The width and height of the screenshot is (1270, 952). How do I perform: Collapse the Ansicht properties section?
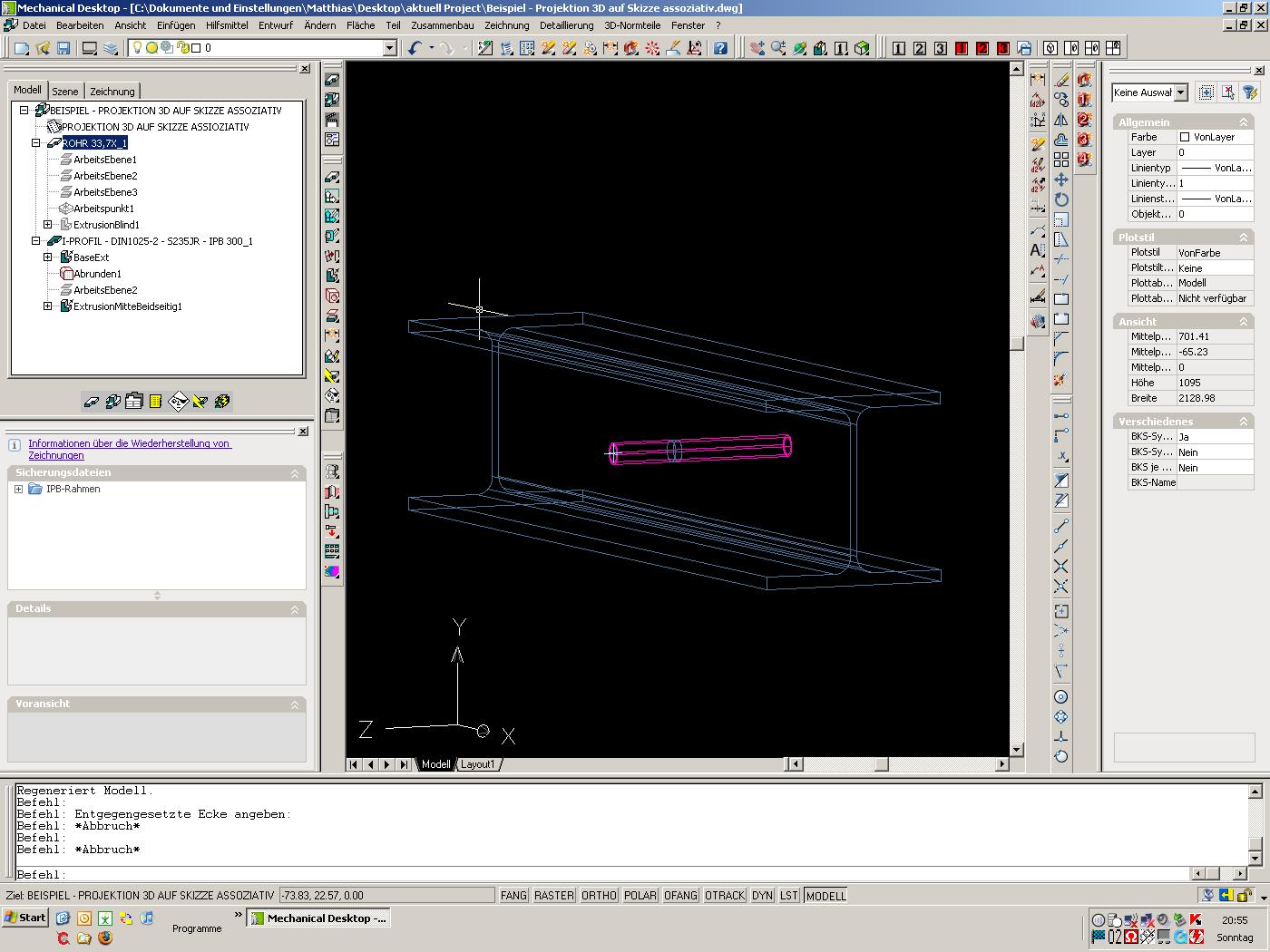pos(1244,321)
